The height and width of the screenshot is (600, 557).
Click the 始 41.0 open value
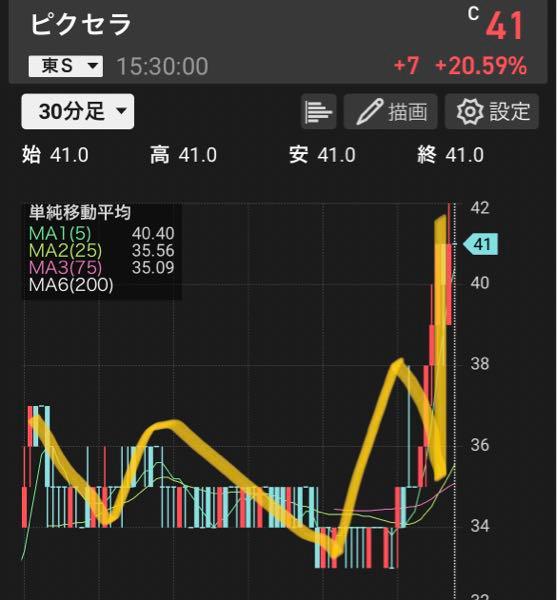coord(55,155)
